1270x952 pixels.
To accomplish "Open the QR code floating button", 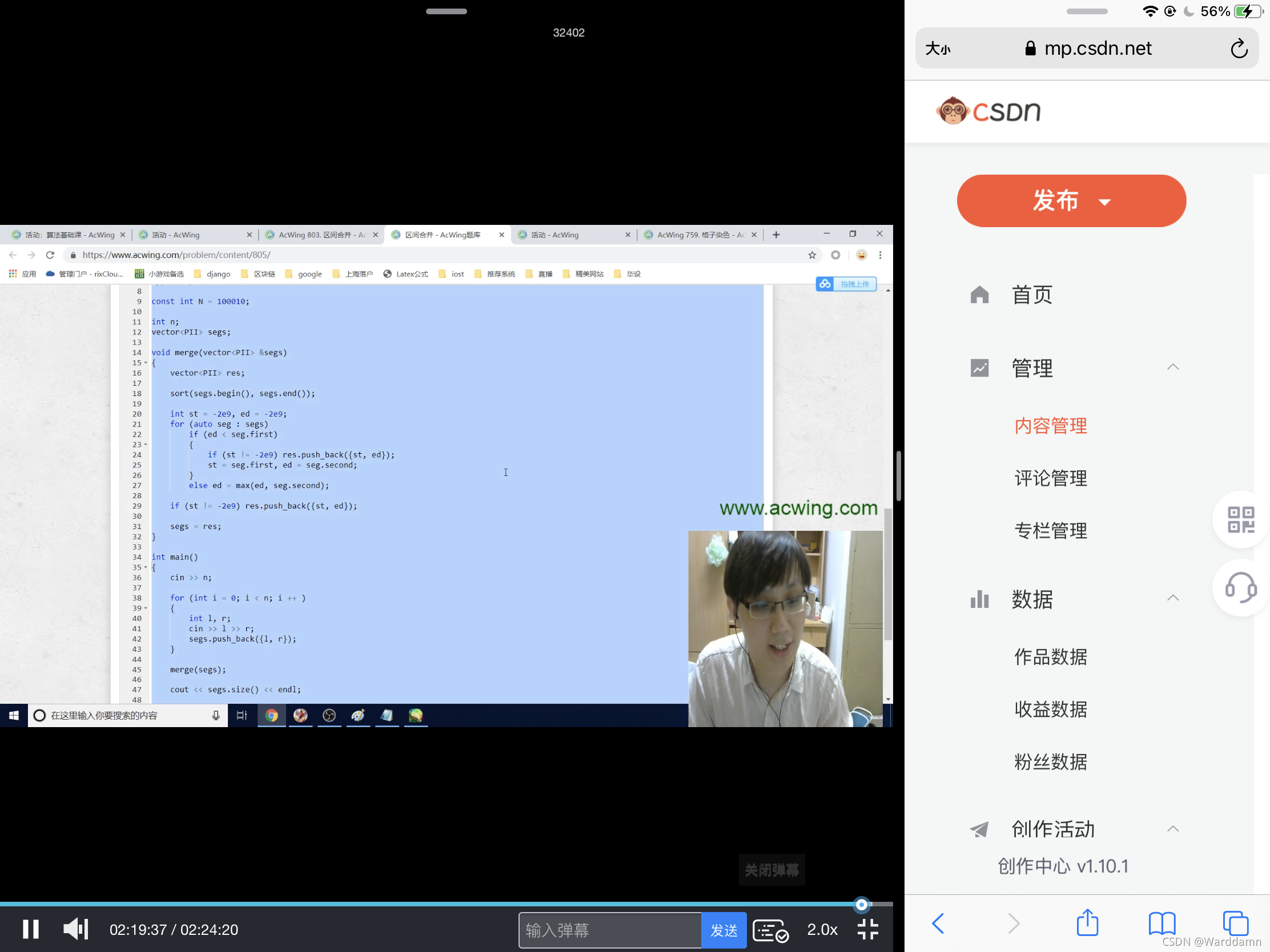I will 1240,519.
